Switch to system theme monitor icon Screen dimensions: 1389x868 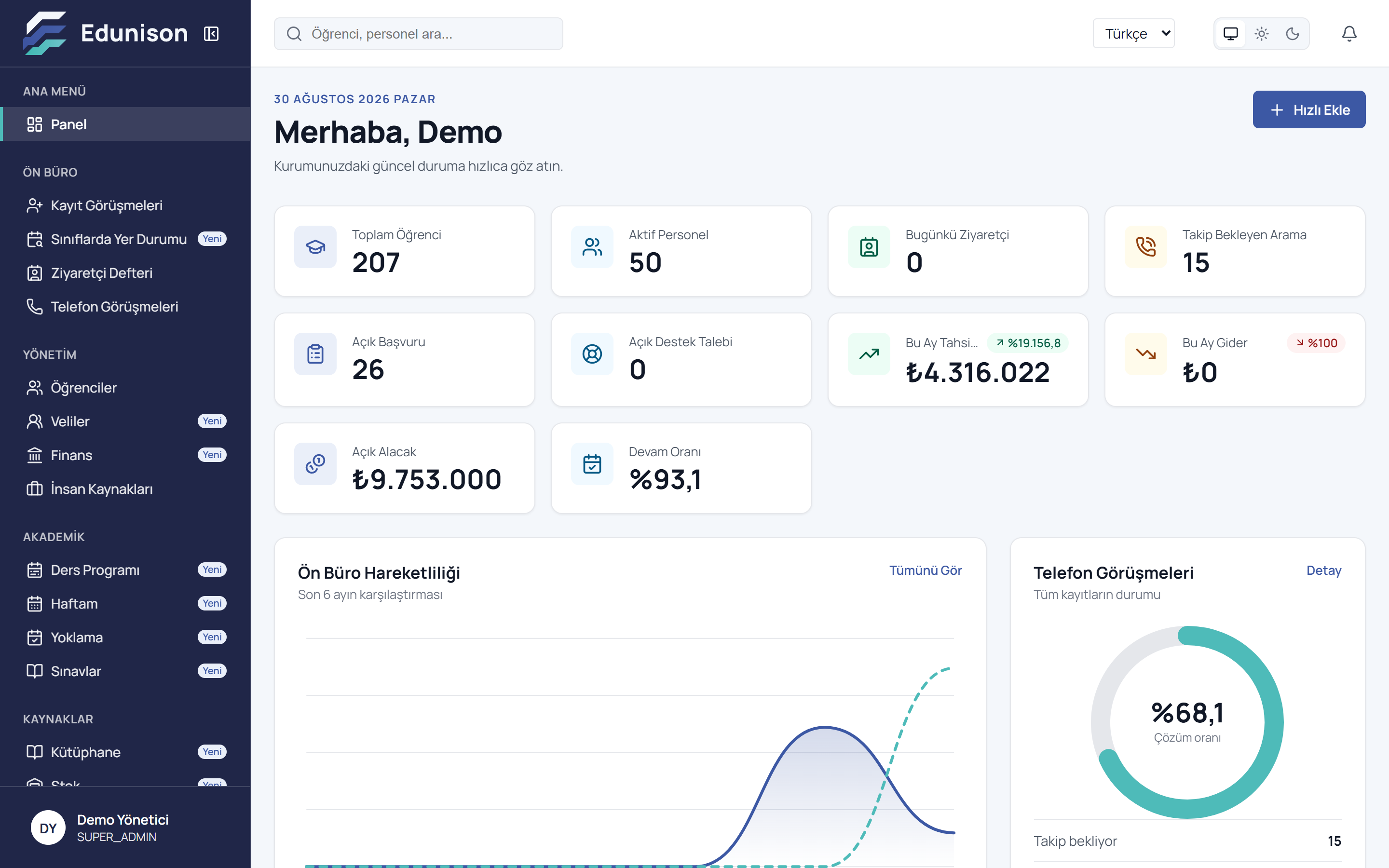(x=1231, y=34)
